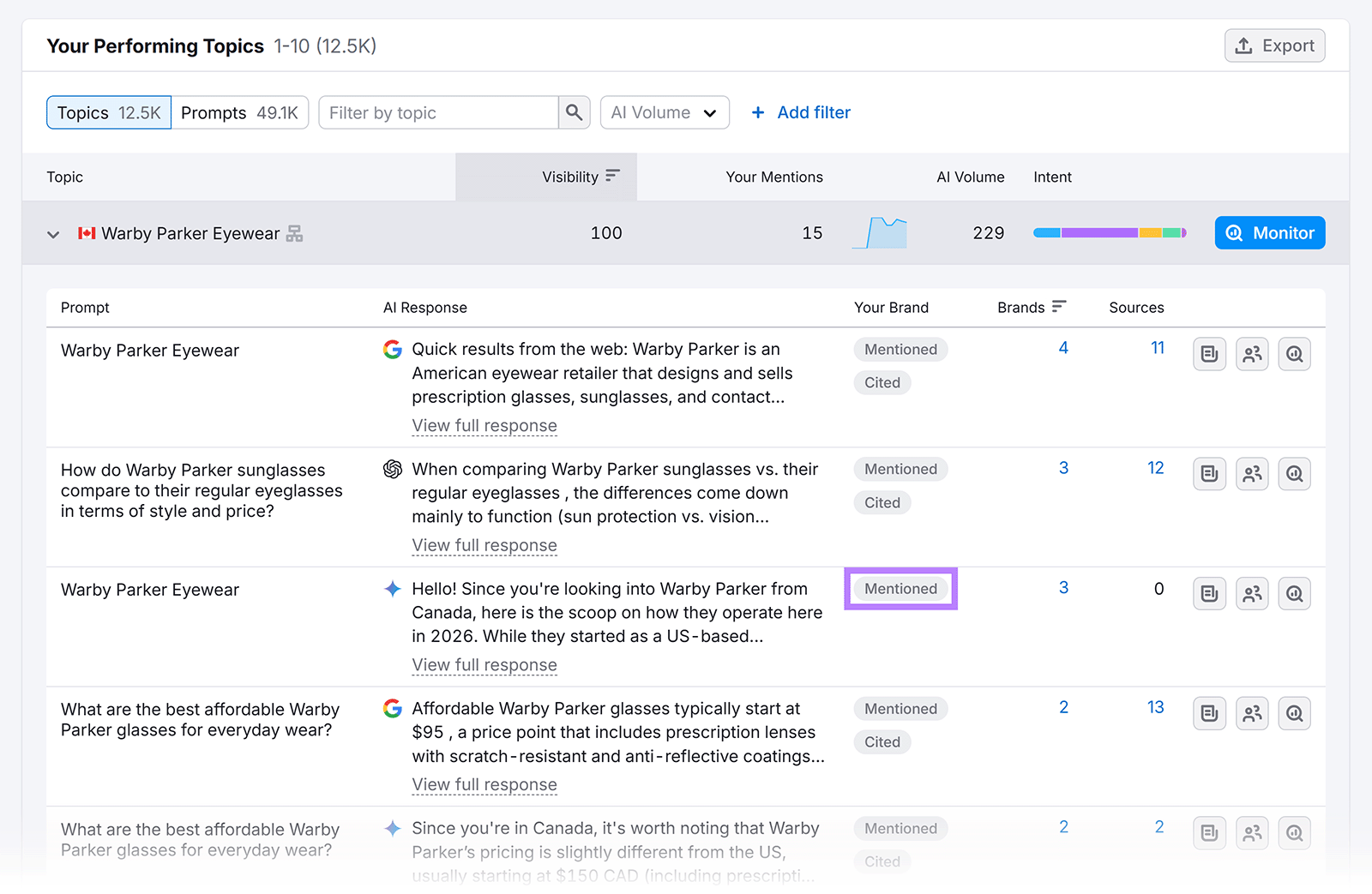
Task: Click sources count 11
Action: pyautogui.click(x=1158, y=347)
